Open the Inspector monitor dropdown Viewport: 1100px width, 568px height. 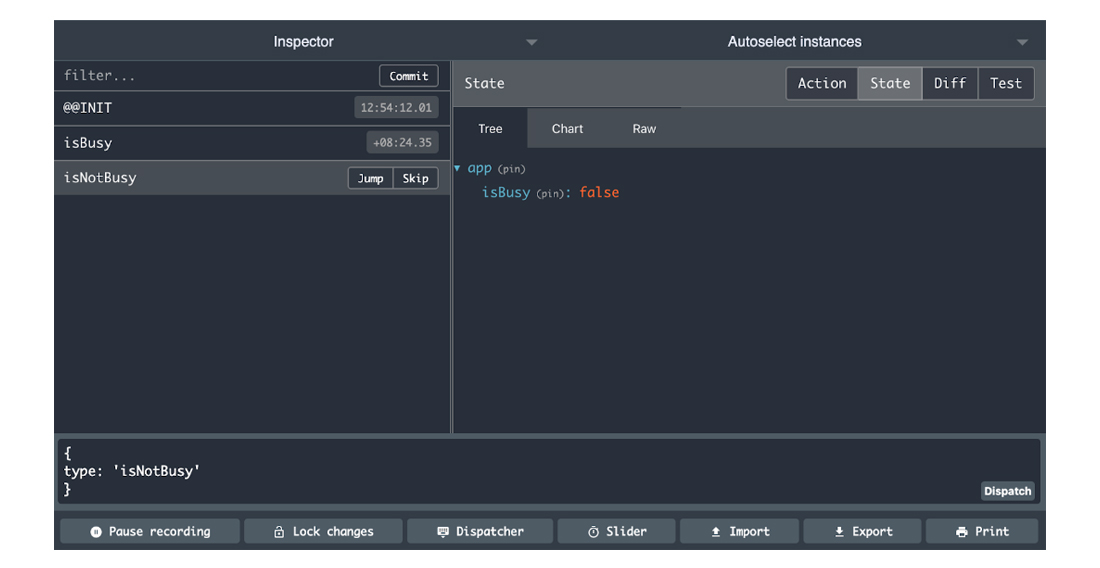[303, 42]
